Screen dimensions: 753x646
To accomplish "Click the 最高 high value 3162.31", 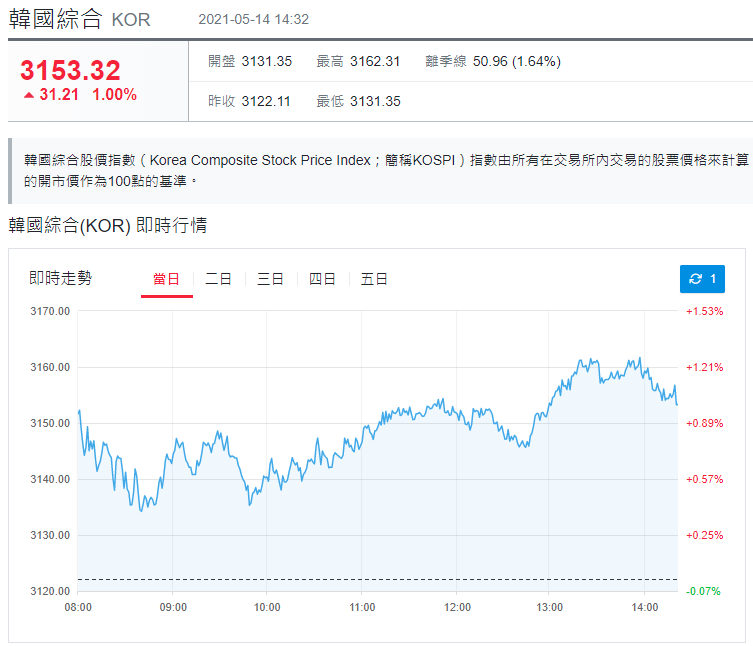I will click(375, 61).
